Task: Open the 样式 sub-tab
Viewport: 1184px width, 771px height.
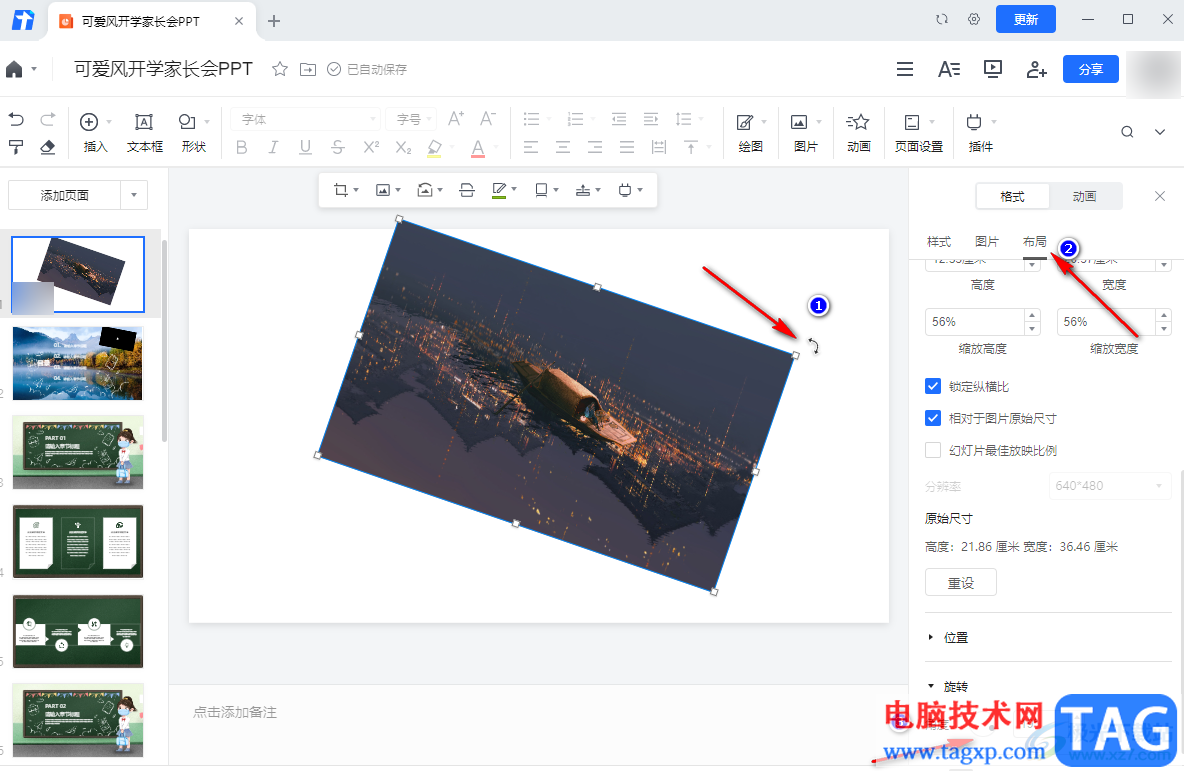Action: point(939,242)
